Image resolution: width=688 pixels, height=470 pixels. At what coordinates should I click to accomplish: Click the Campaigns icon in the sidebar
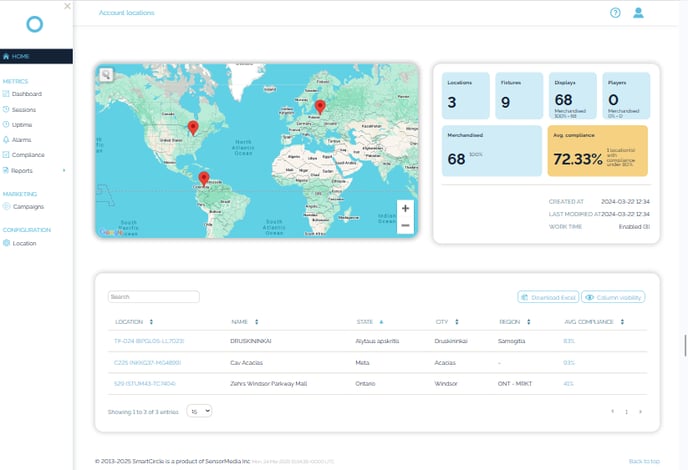coord(6,206)
